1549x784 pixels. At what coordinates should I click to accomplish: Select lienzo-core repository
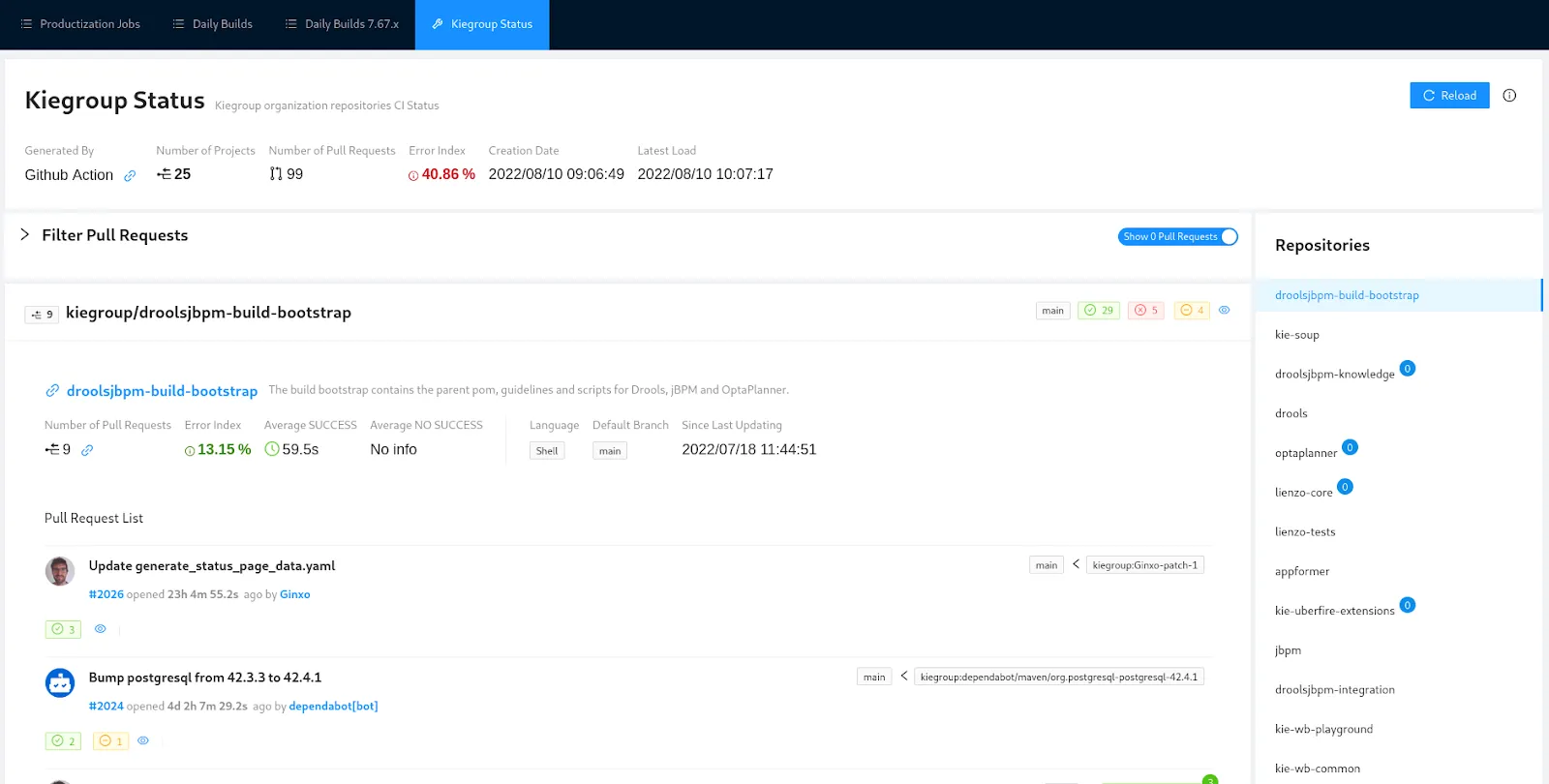[x=1303, y=493]
